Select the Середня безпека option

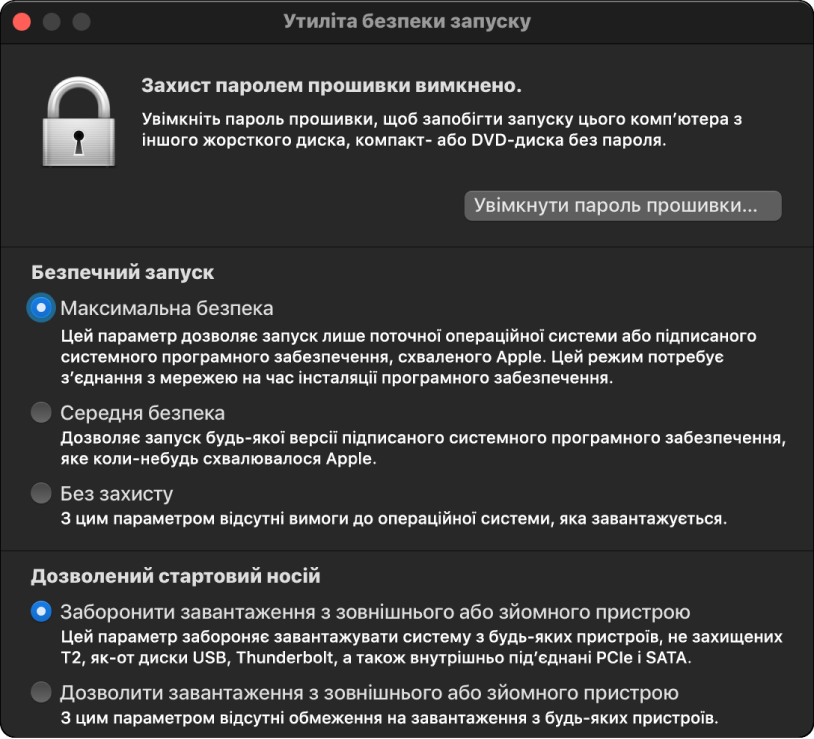tap(40, 412)
